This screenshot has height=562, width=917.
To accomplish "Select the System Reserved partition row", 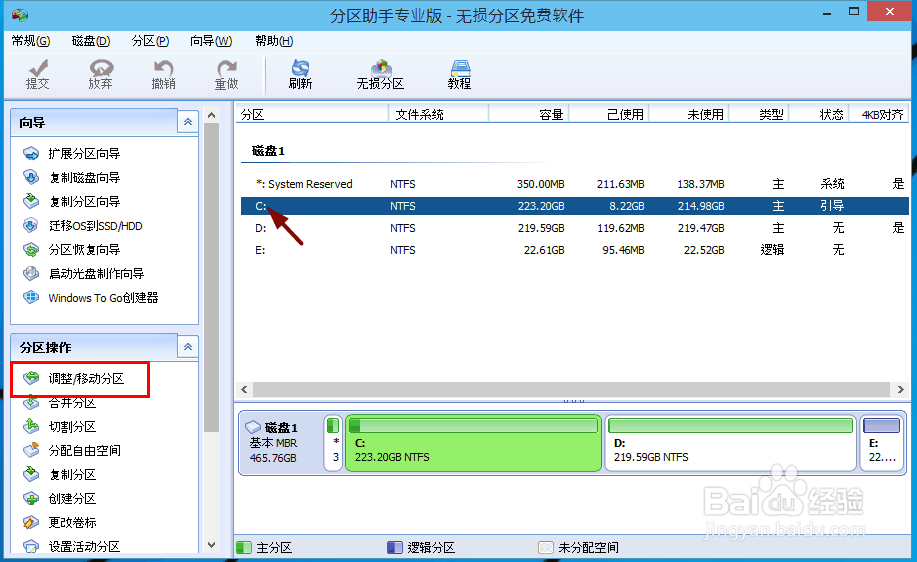I will [575, 184].
